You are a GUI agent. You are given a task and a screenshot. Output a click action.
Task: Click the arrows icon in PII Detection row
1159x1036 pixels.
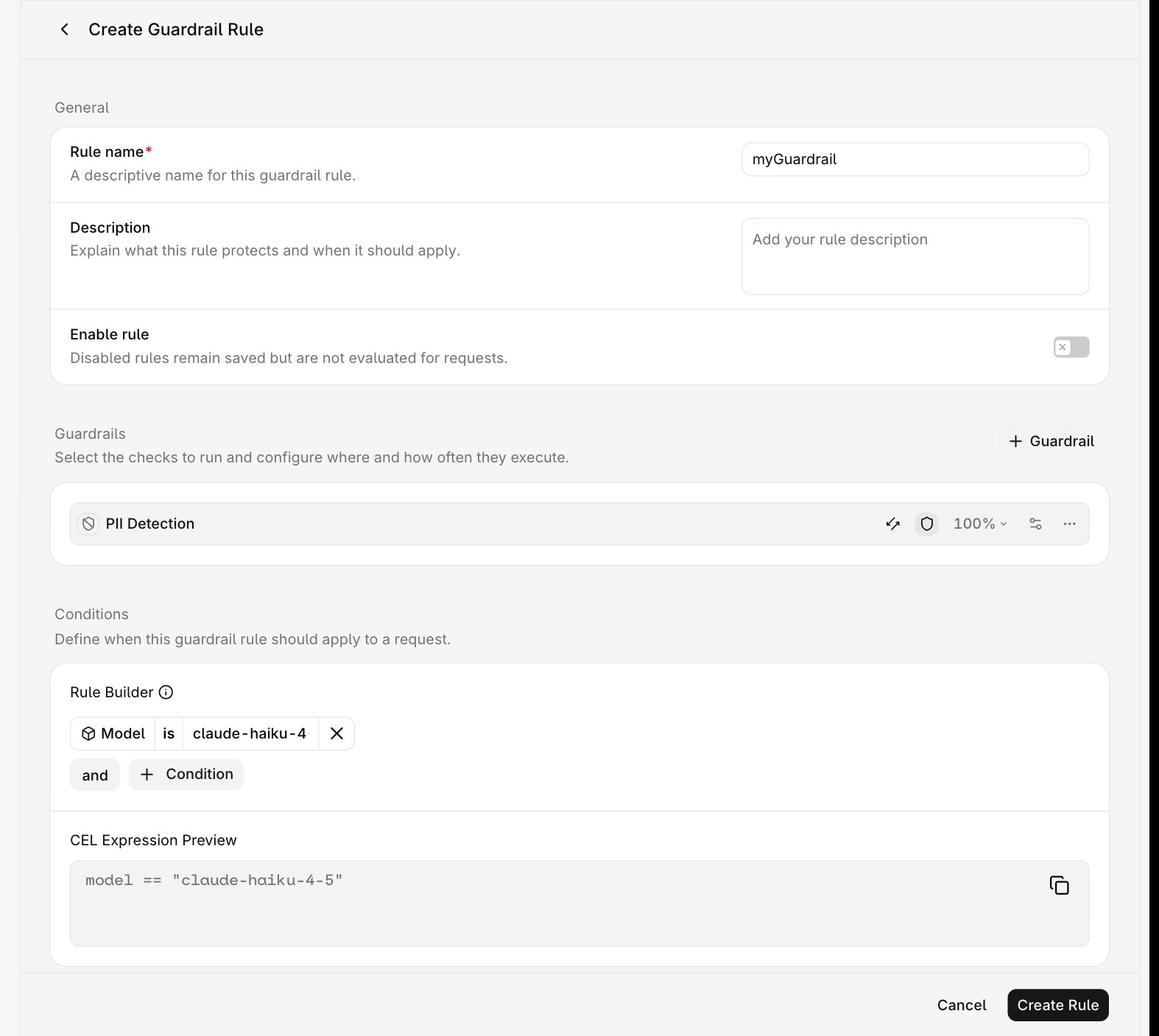[892, 524]
